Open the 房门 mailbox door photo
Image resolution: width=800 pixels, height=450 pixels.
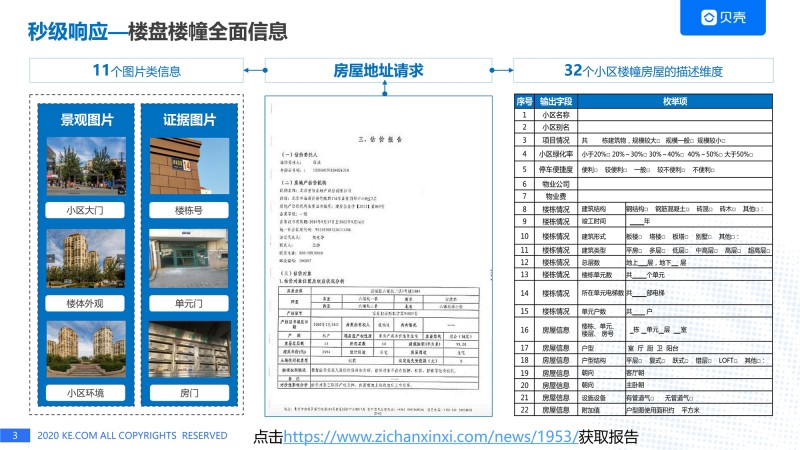(189, 349)
